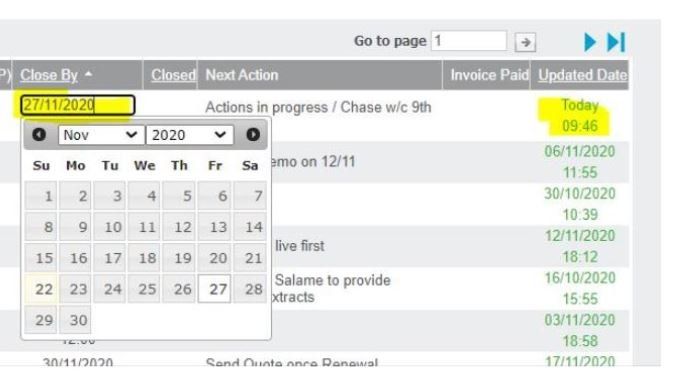Submit the go-to-page arrow button
This screenshot has height=391, width=676.
525,42
